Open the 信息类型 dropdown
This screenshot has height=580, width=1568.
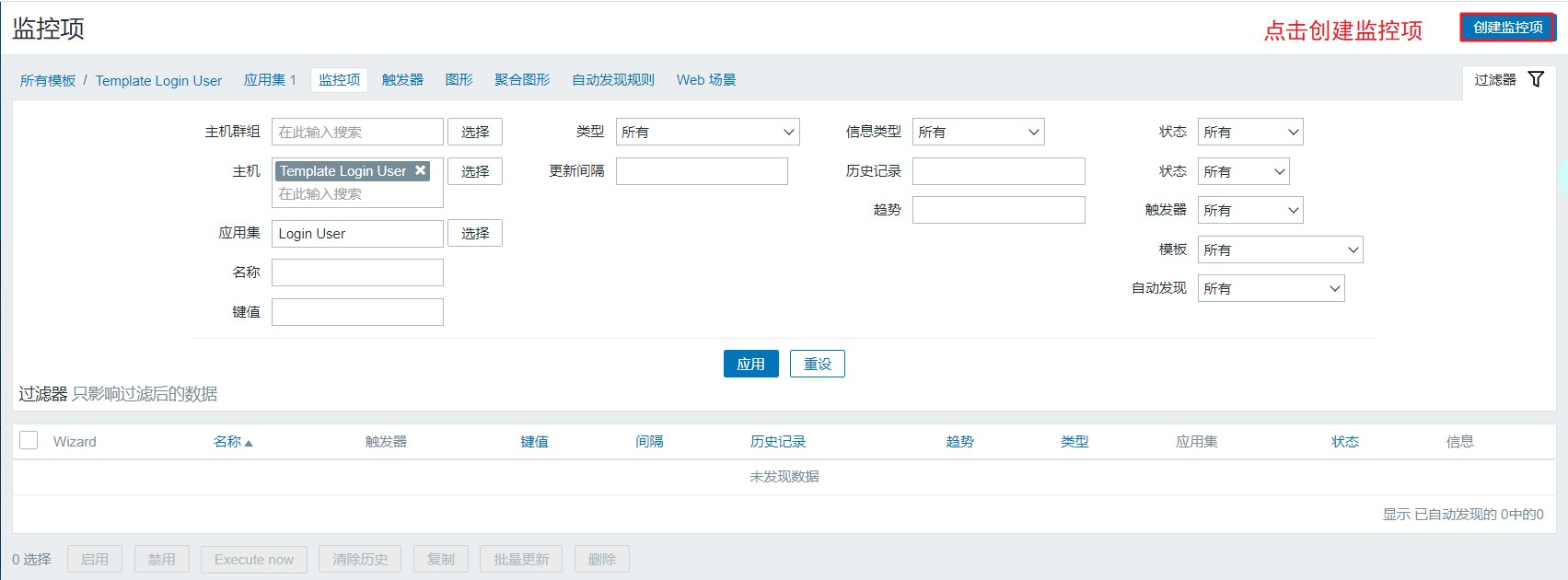[x=978, y=132]
